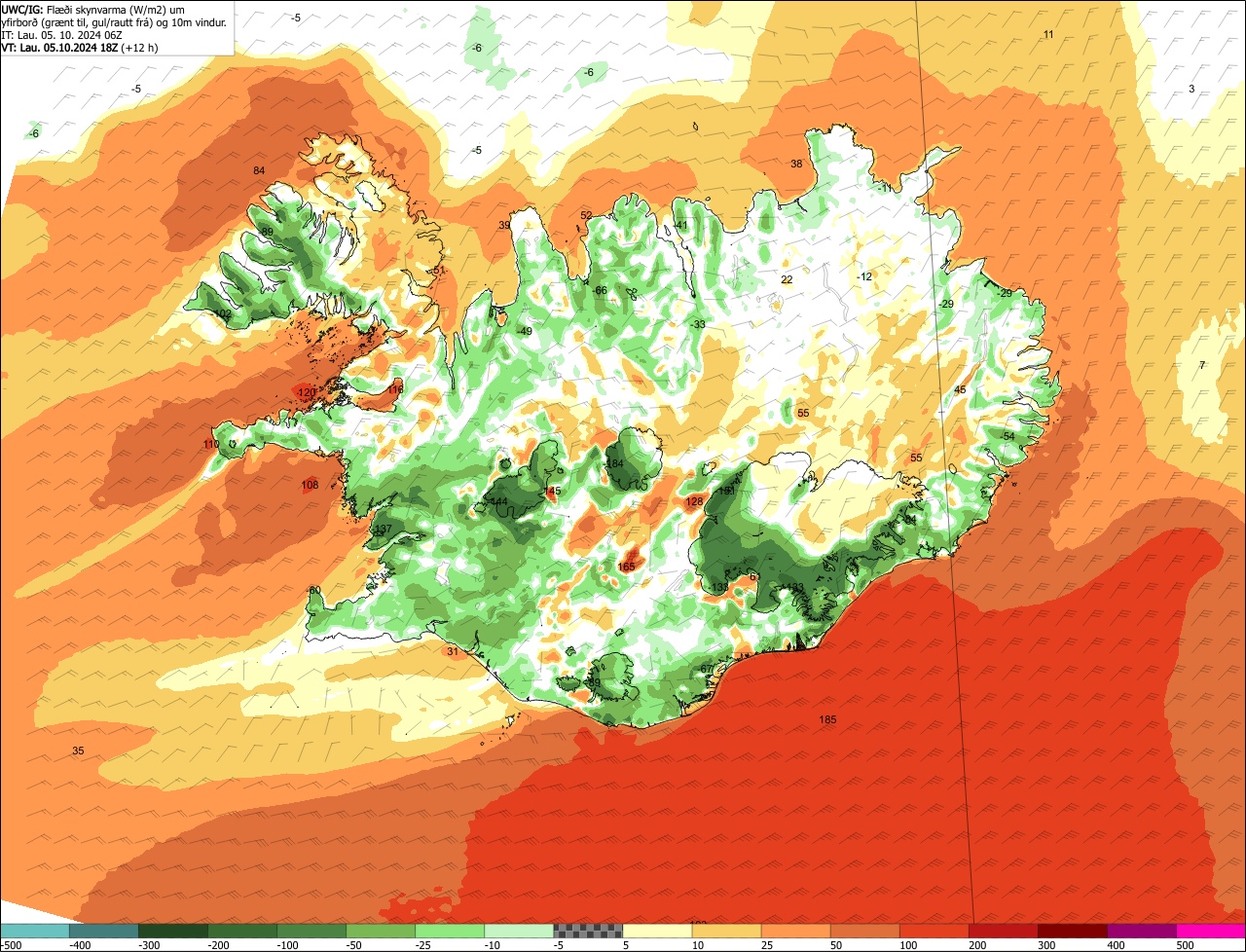Select the checkered -5 to 5 legend swatch
Screen dimensions: 1246x952
click(588, 931)
